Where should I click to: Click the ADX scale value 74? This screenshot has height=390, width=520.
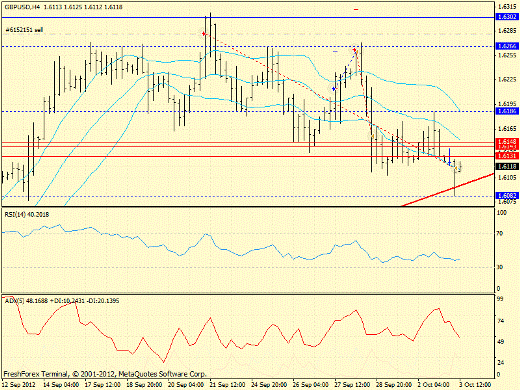pos(500,321)
